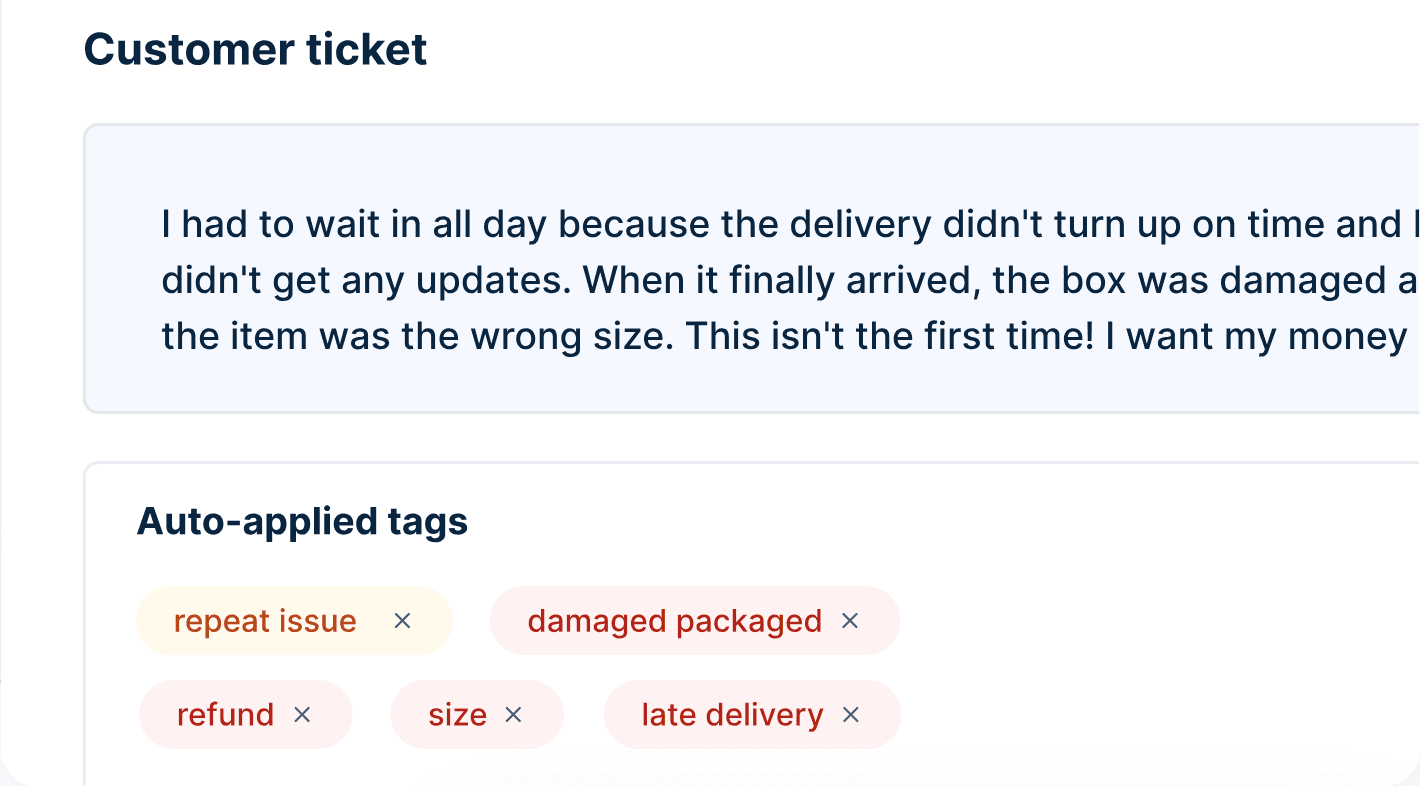
Task: Delete the refund tag
Action: tap(302, 715)
